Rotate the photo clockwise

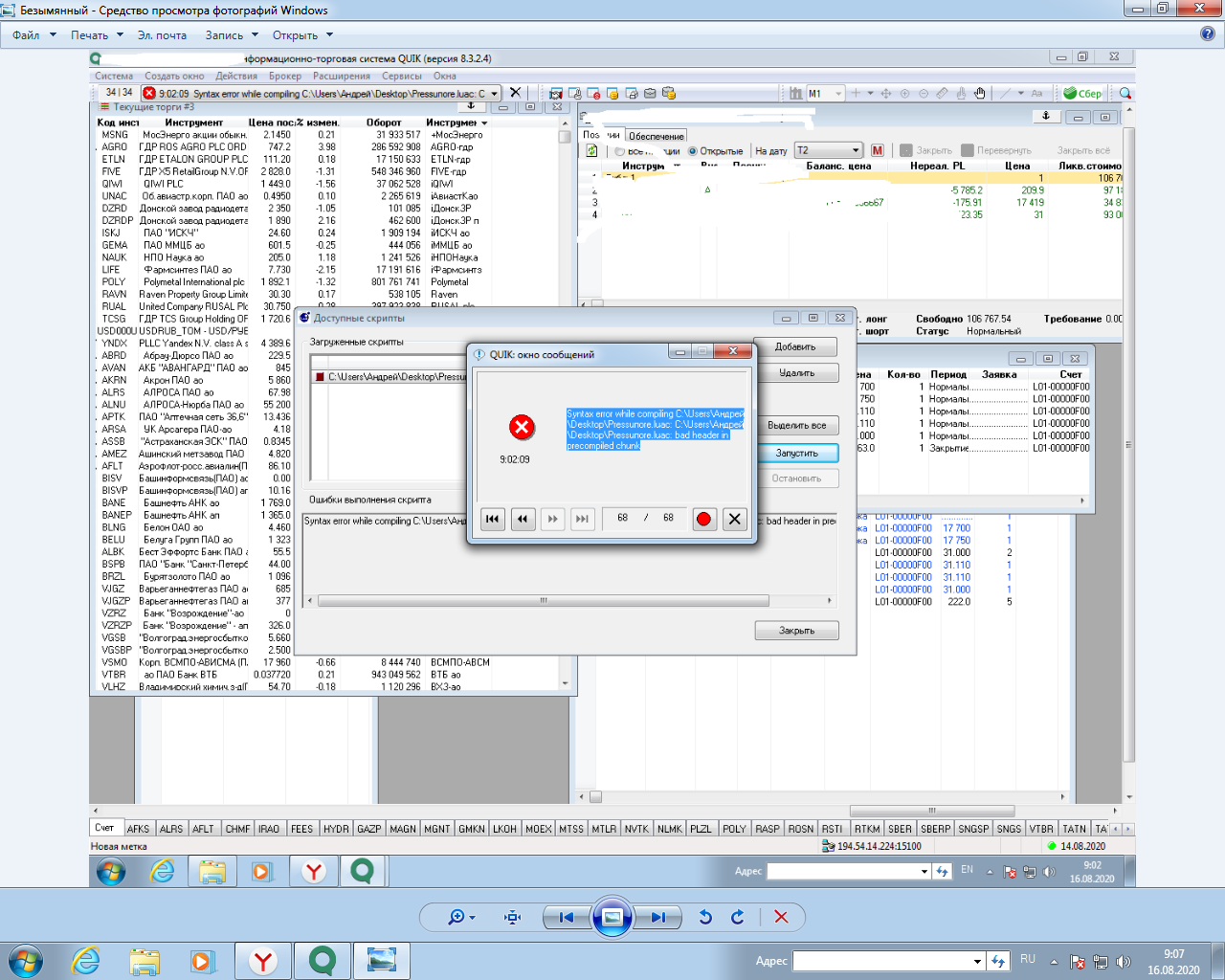point(738,917)
